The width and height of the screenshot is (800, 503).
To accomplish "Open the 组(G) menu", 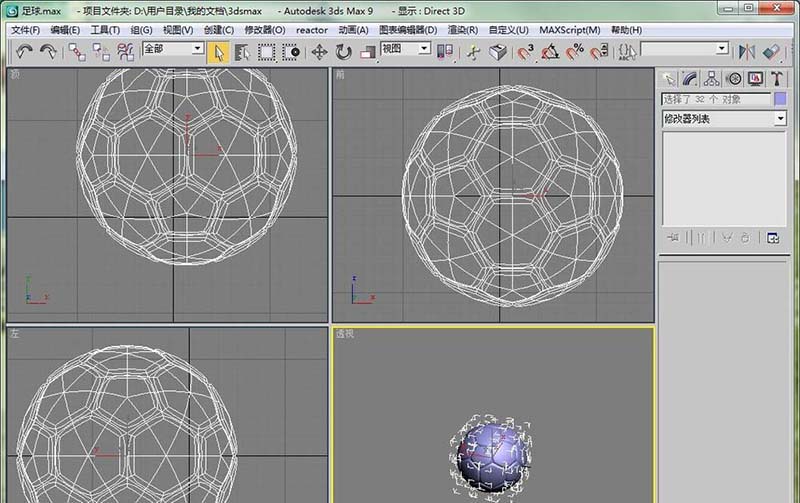I will (141, 30).
